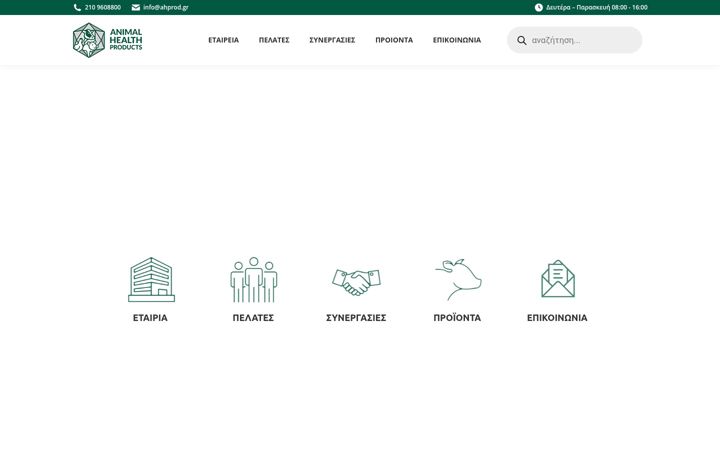720x450 pixels.
Task: Open the ΕΤΑΙΡΕΙΑ menu item
Action: point(224,40)
